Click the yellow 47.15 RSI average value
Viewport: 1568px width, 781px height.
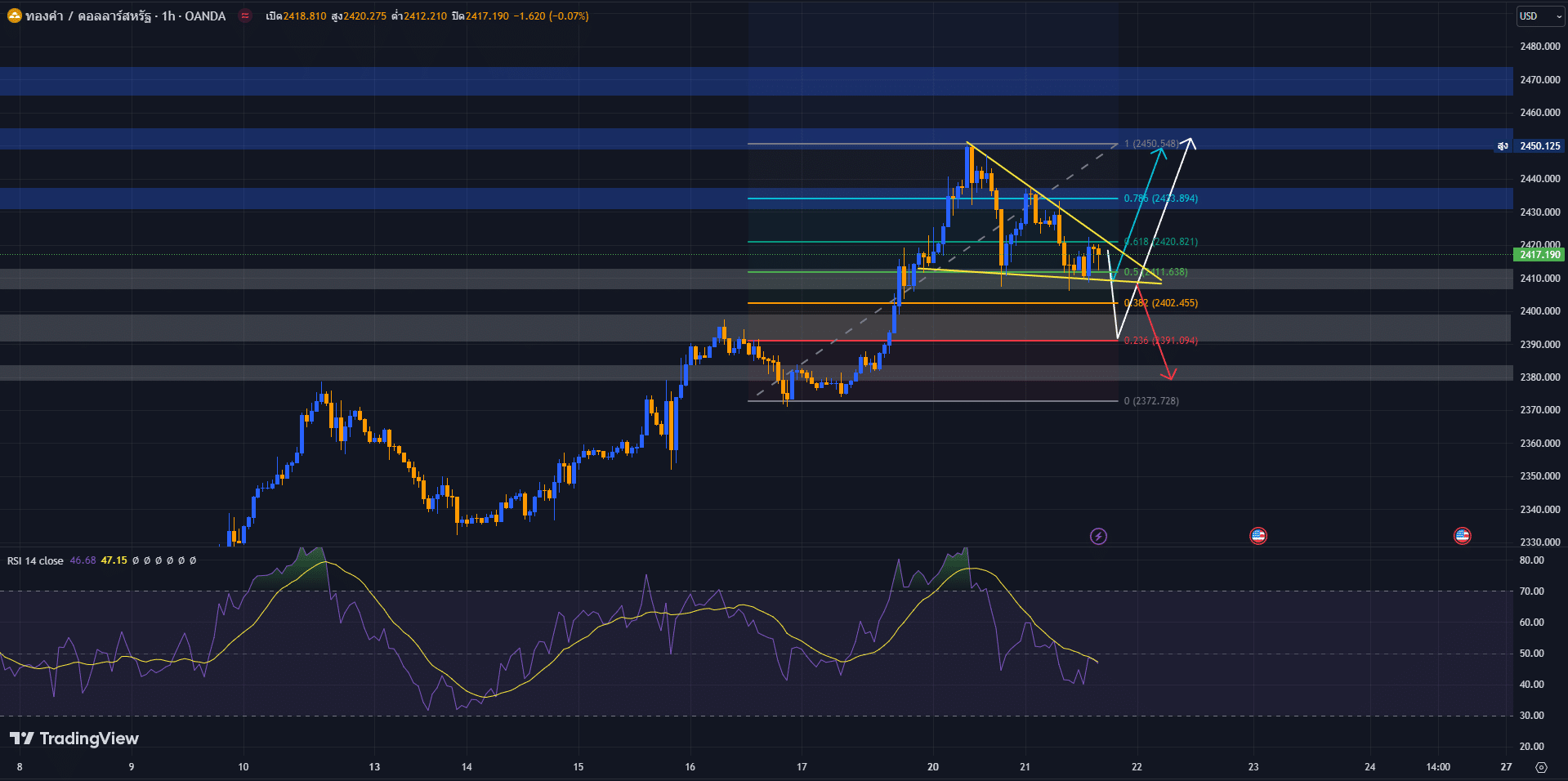click(114, 560)
